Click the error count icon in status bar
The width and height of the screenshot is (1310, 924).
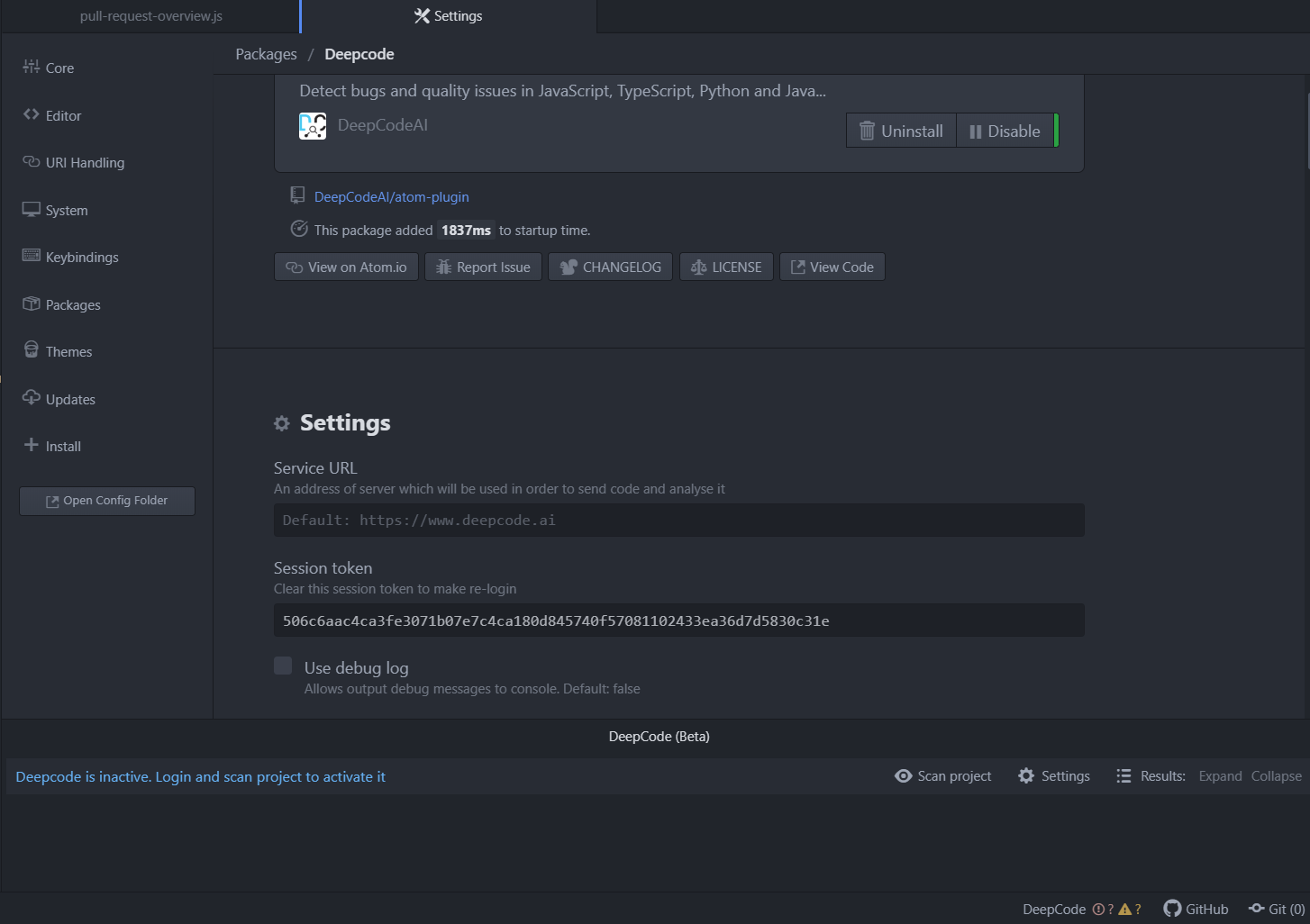click(1098, 910)
